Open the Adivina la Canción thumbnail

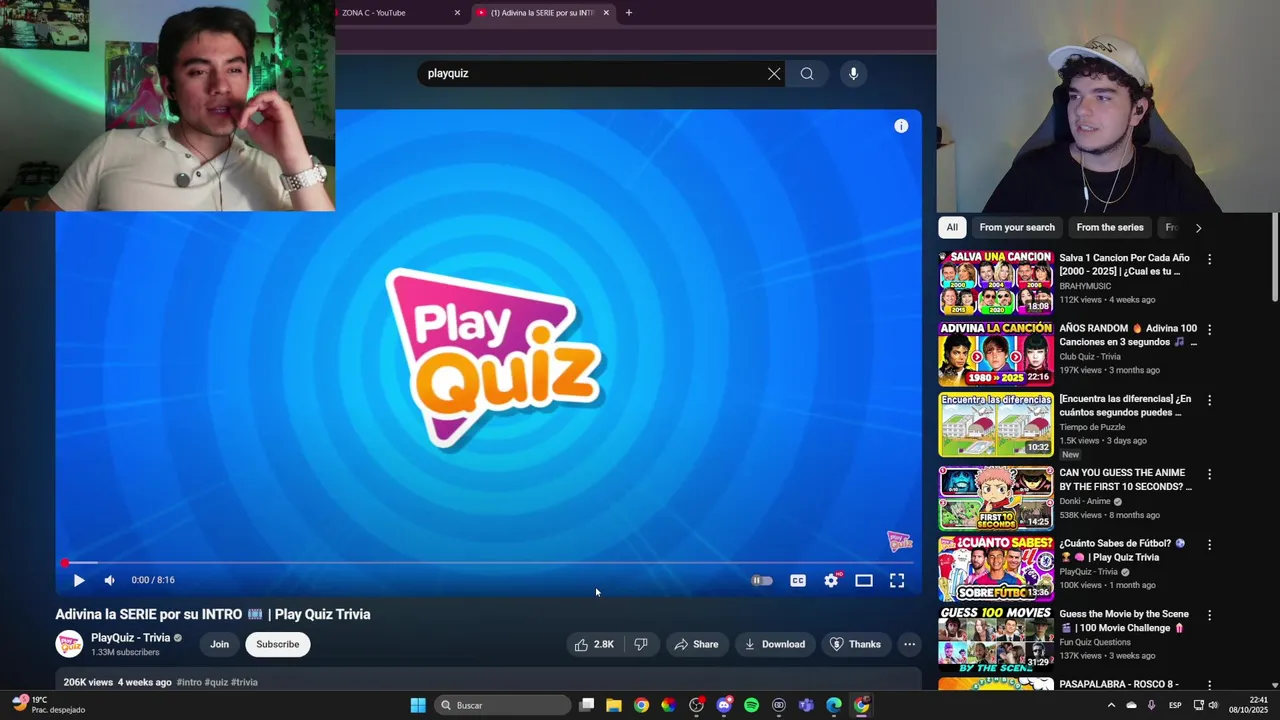coord(996,354)
